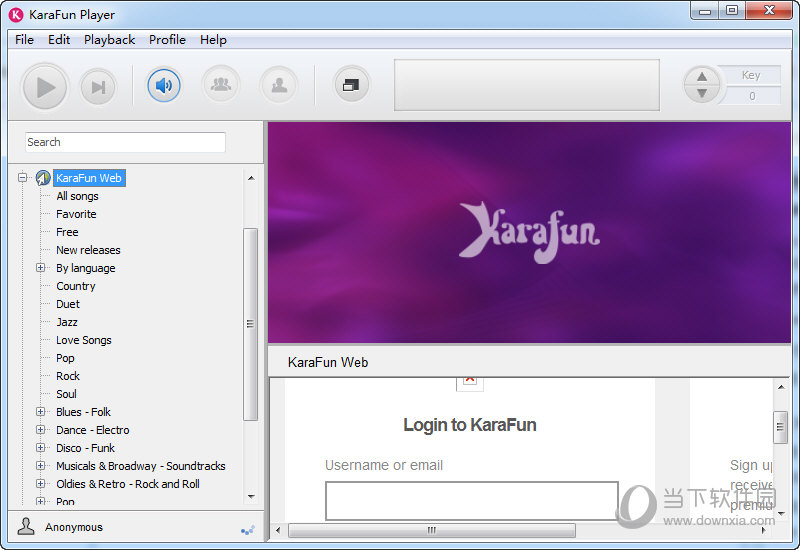Image resolution: width=800 pixels, height=550 pixels.
Task: Toggle the speaker volume button
Action: (164, 85)
